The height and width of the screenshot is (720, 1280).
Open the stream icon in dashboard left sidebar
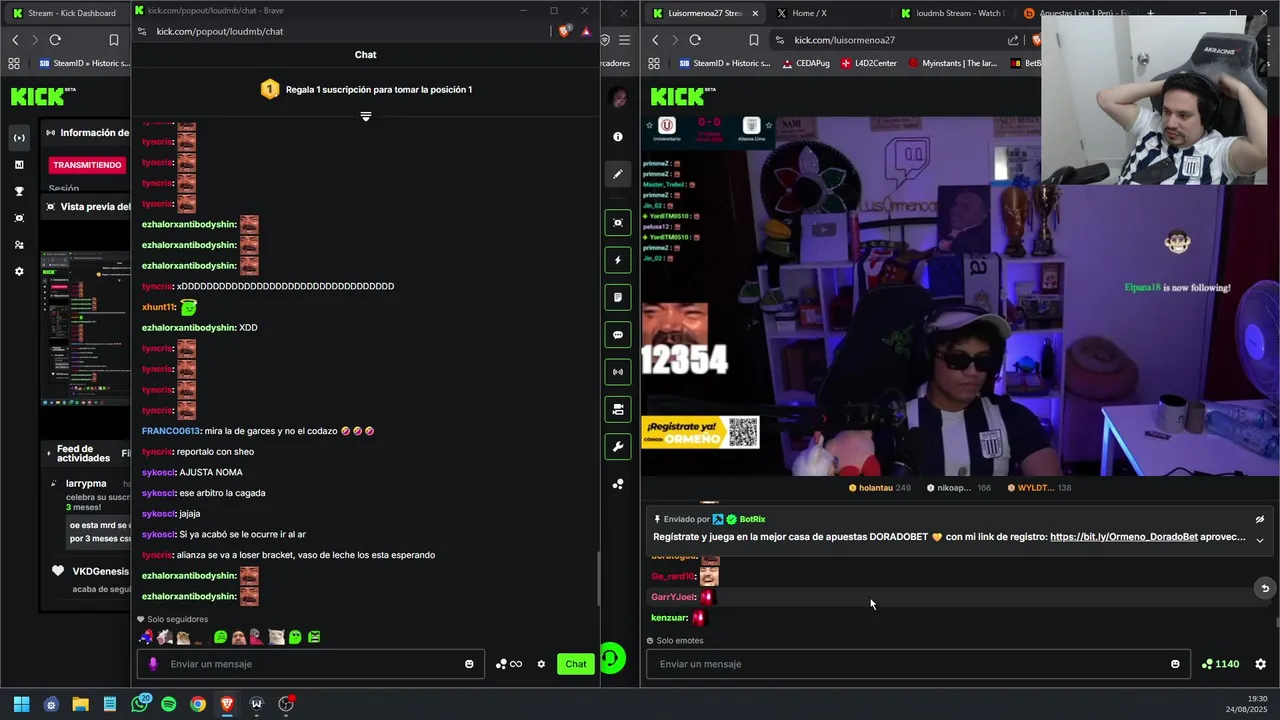coord(19,138)
